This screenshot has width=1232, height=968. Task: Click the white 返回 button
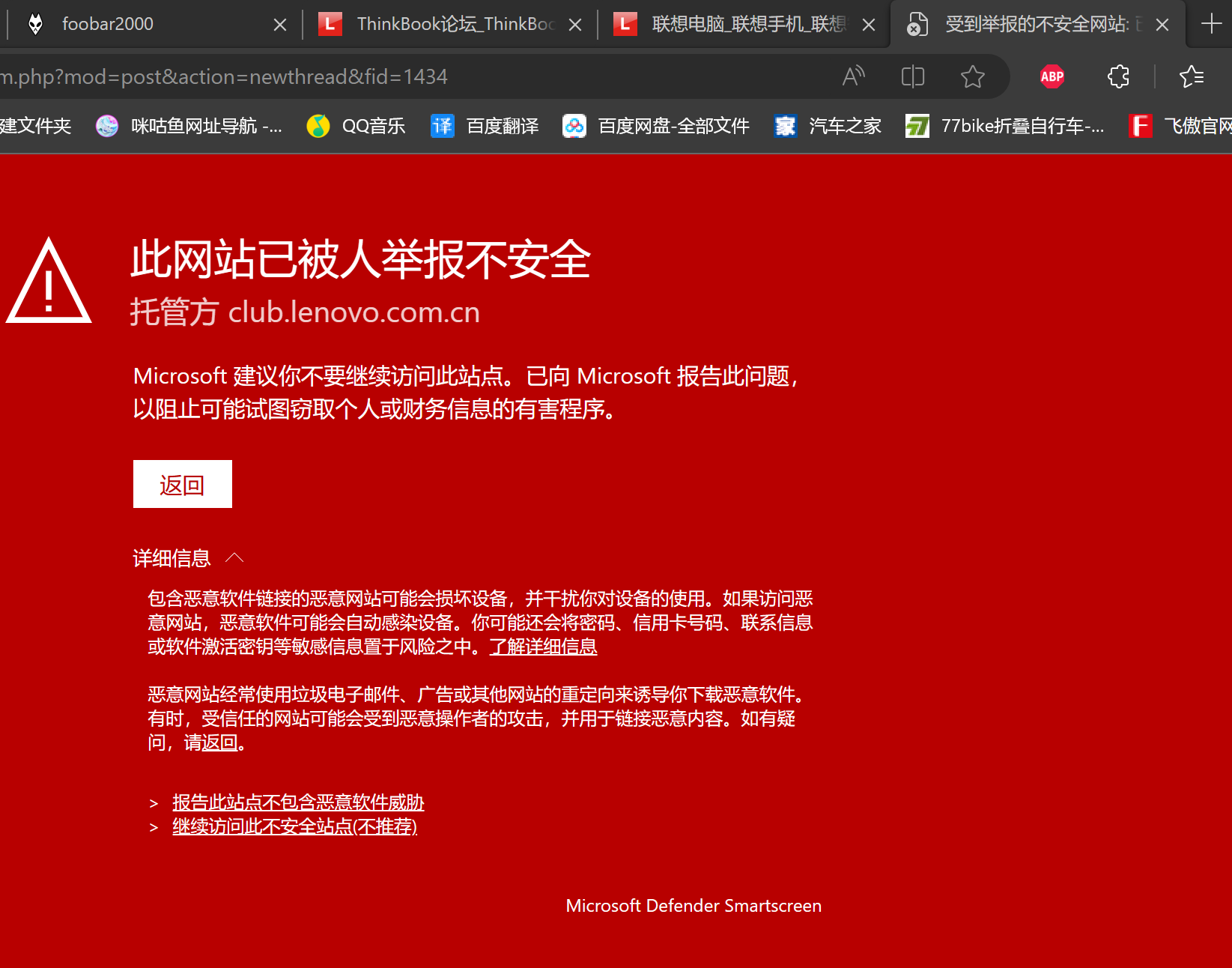(x=183, y=484)
